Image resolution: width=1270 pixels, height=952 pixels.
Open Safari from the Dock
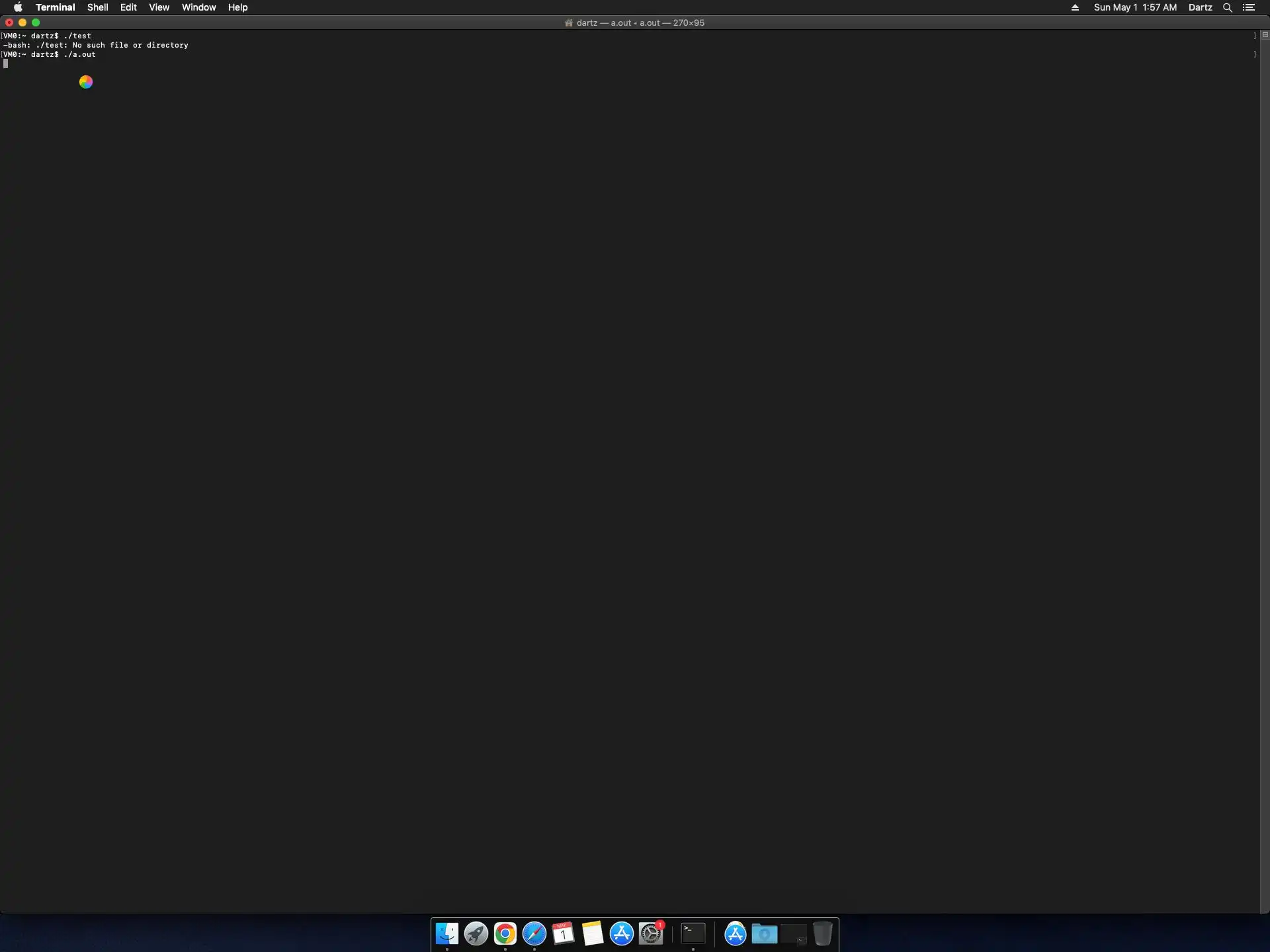534,933
